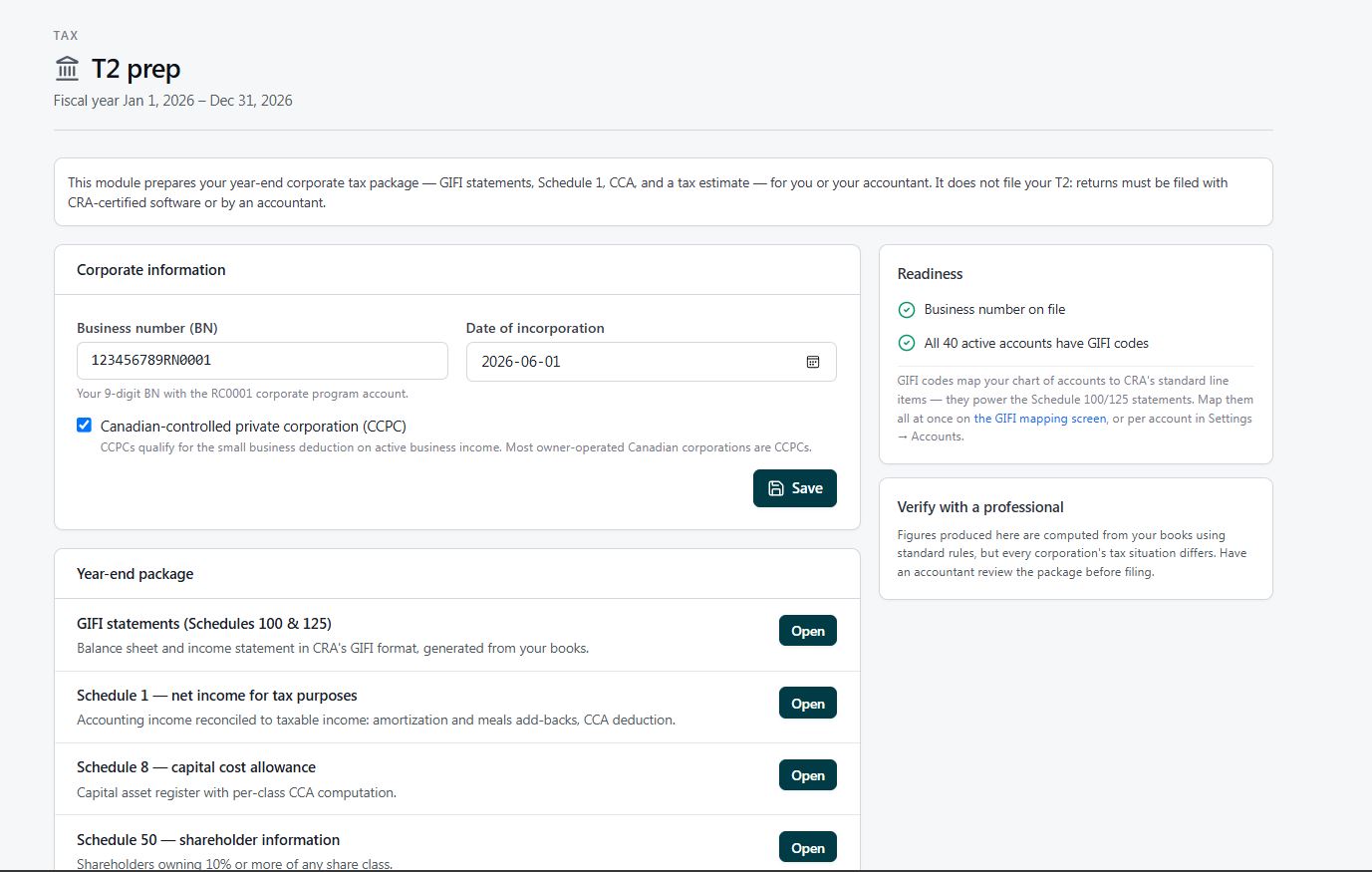This screenshot has height=872, width=1372.
Task: Click the Business number (BN) input field
Action: 262,361
